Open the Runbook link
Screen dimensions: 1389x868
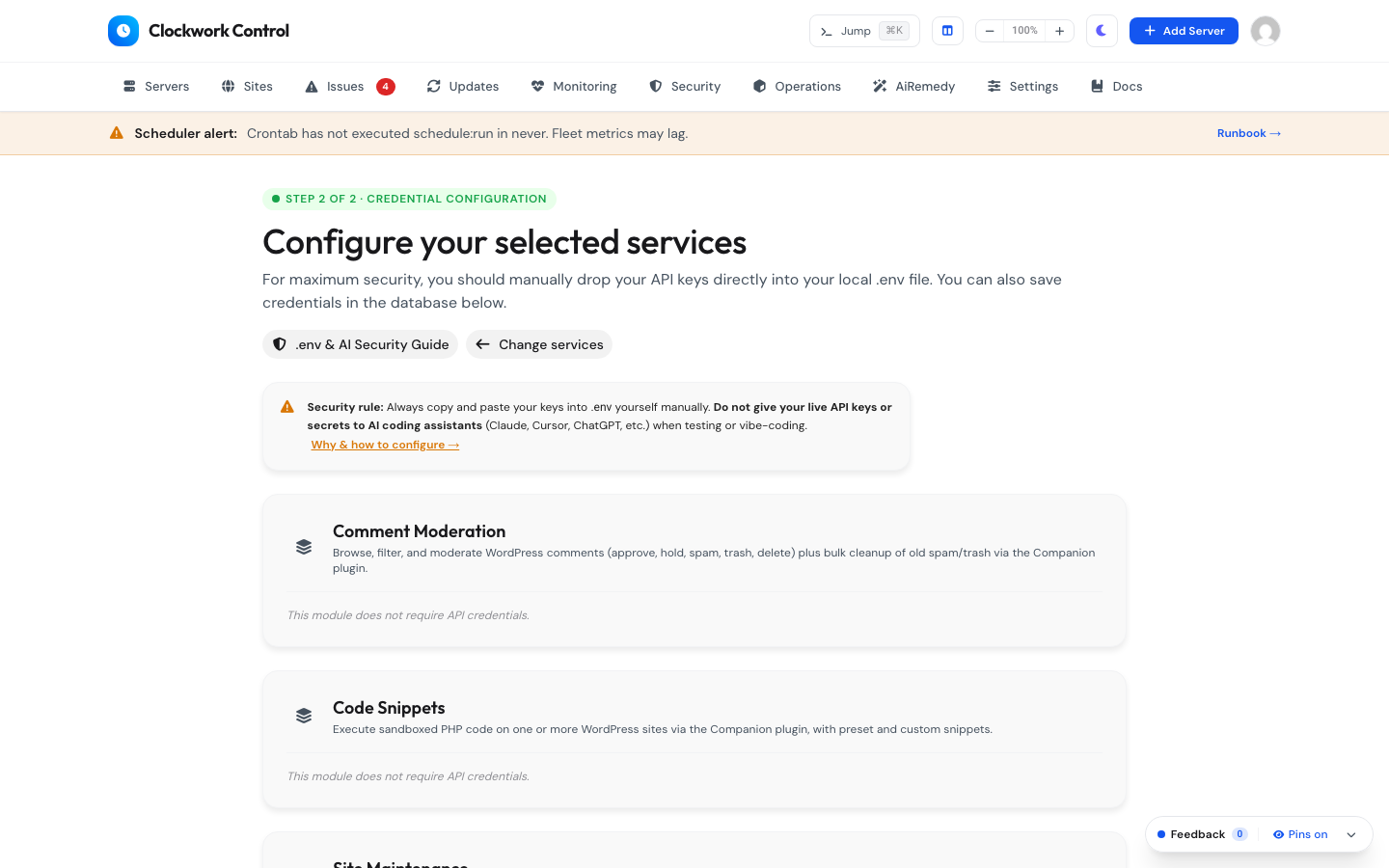pyautogui.click(x=1249, y=133)
